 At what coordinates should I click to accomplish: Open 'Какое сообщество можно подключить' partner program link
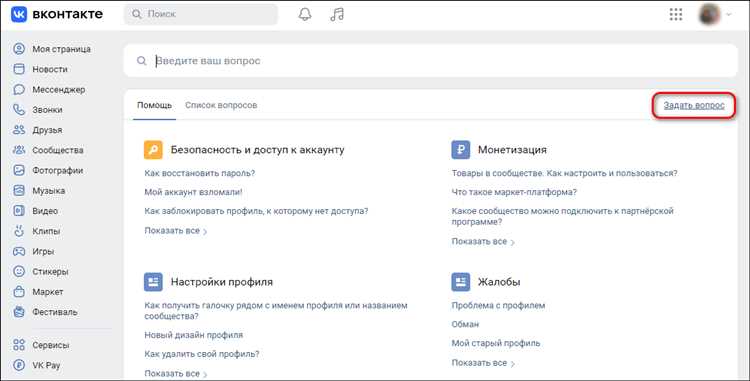coord(562,216)
